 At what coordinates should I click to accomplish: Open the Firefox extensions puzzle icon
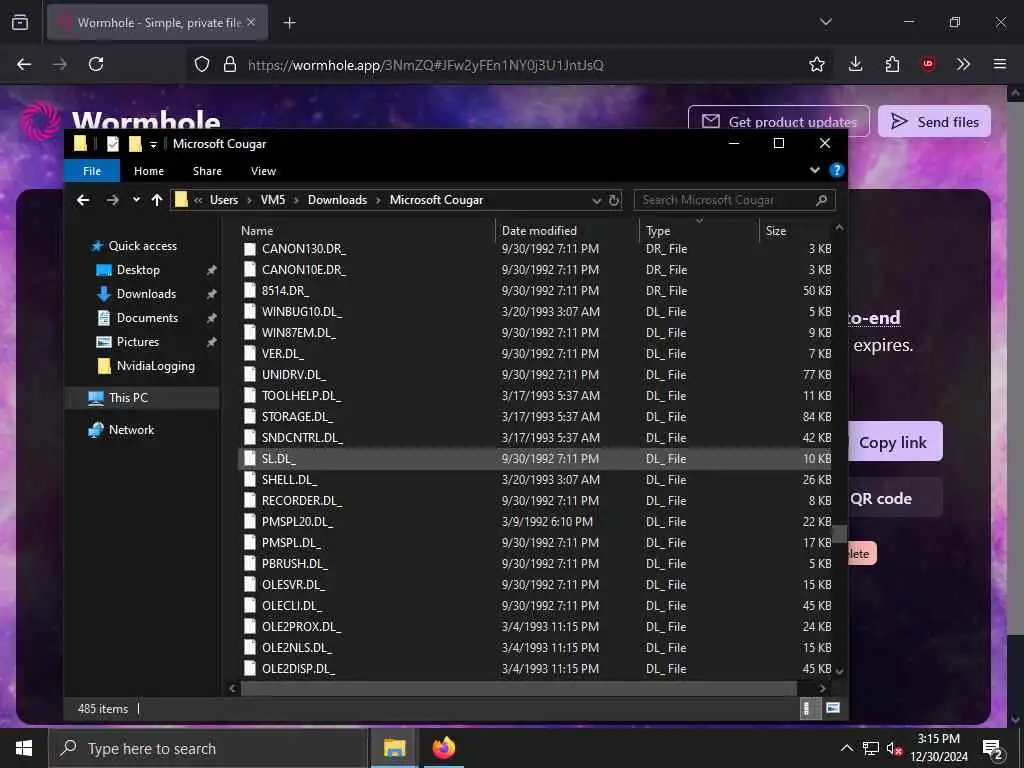click(x=892, y=64)
